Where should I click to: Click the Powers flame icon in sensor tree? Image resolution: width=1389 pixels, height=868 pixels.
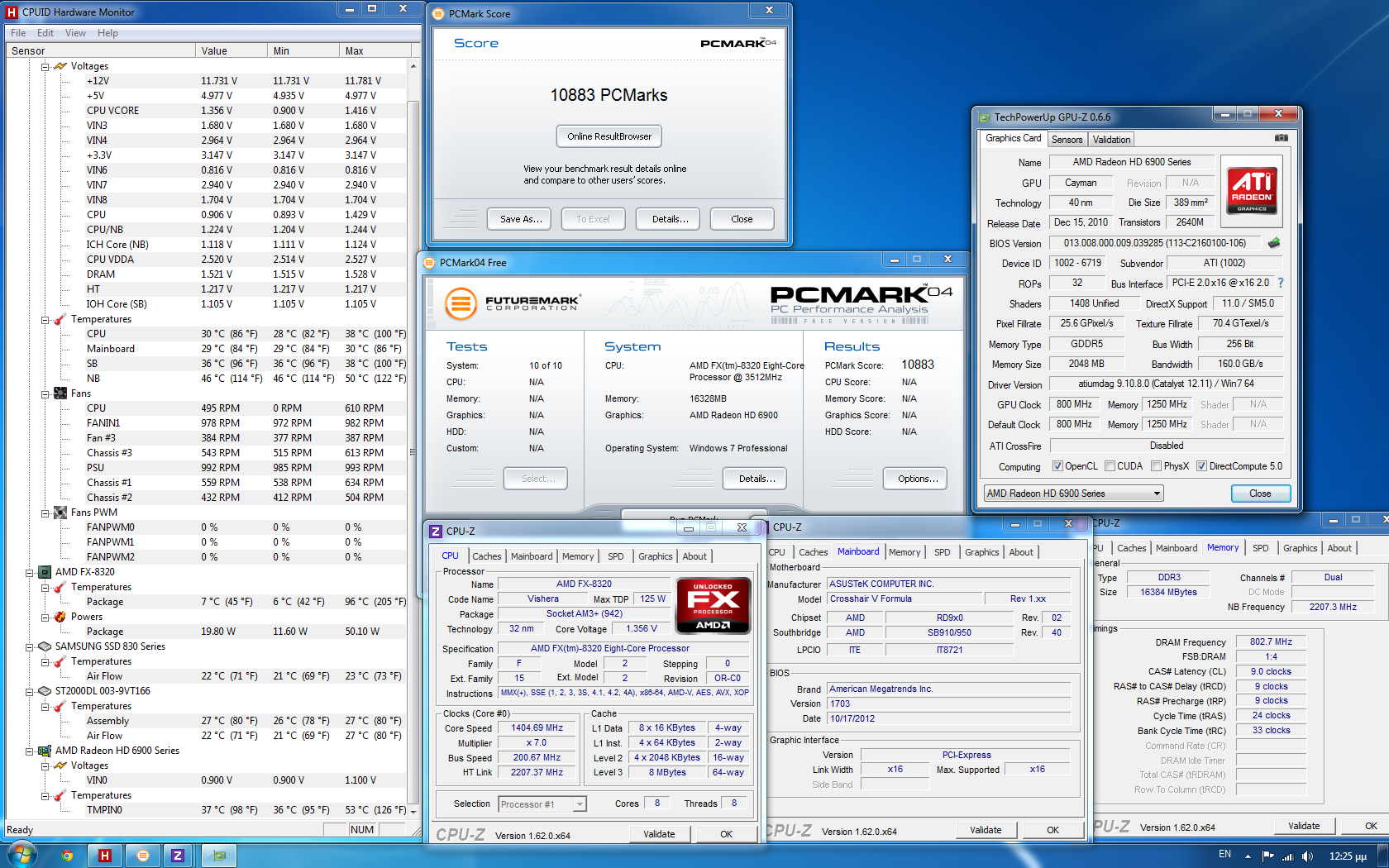tap(60, 617)
